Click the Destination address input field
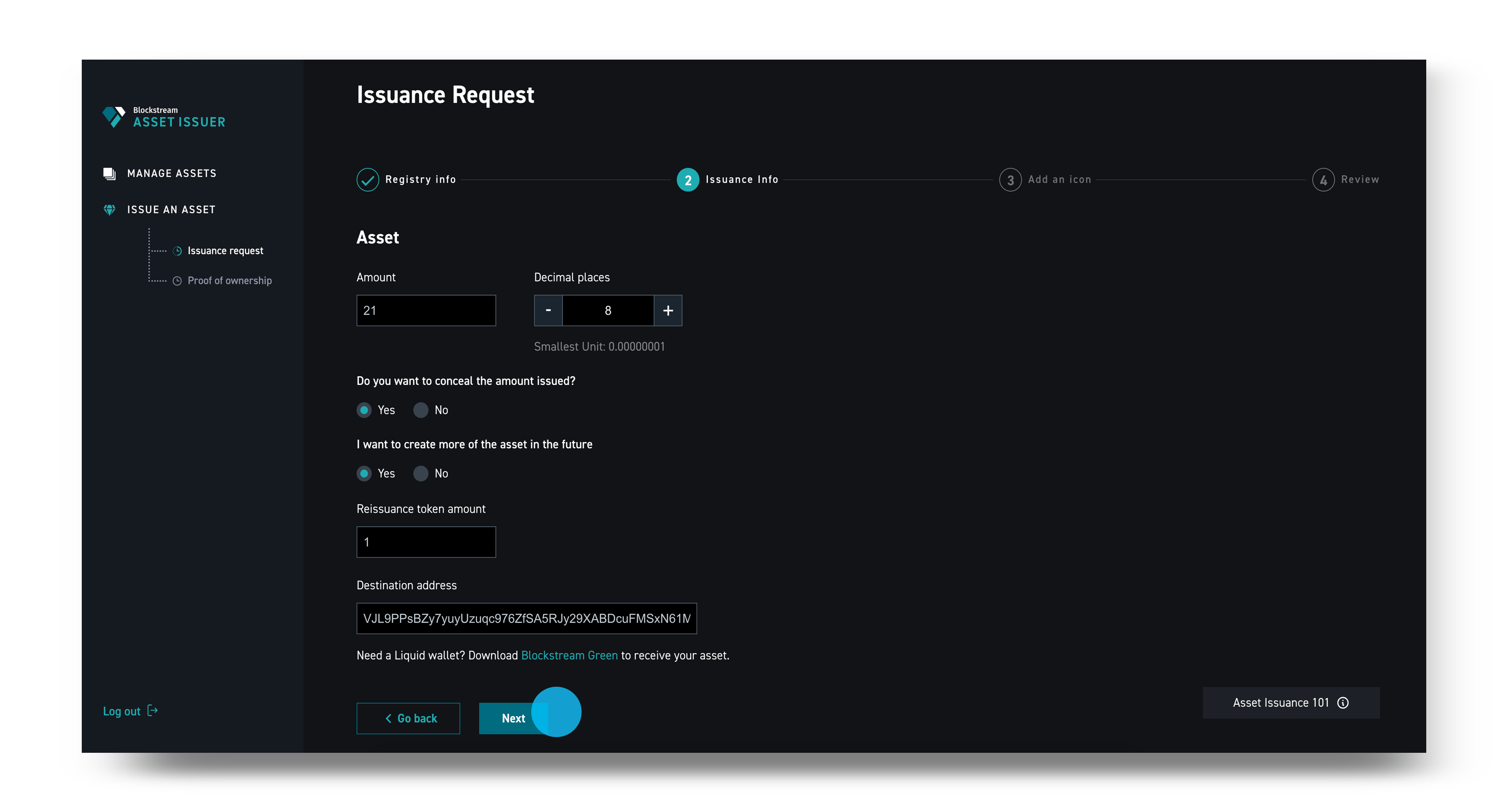The width and height of the screenshot is (1508, 812). [x=526, y=618]
